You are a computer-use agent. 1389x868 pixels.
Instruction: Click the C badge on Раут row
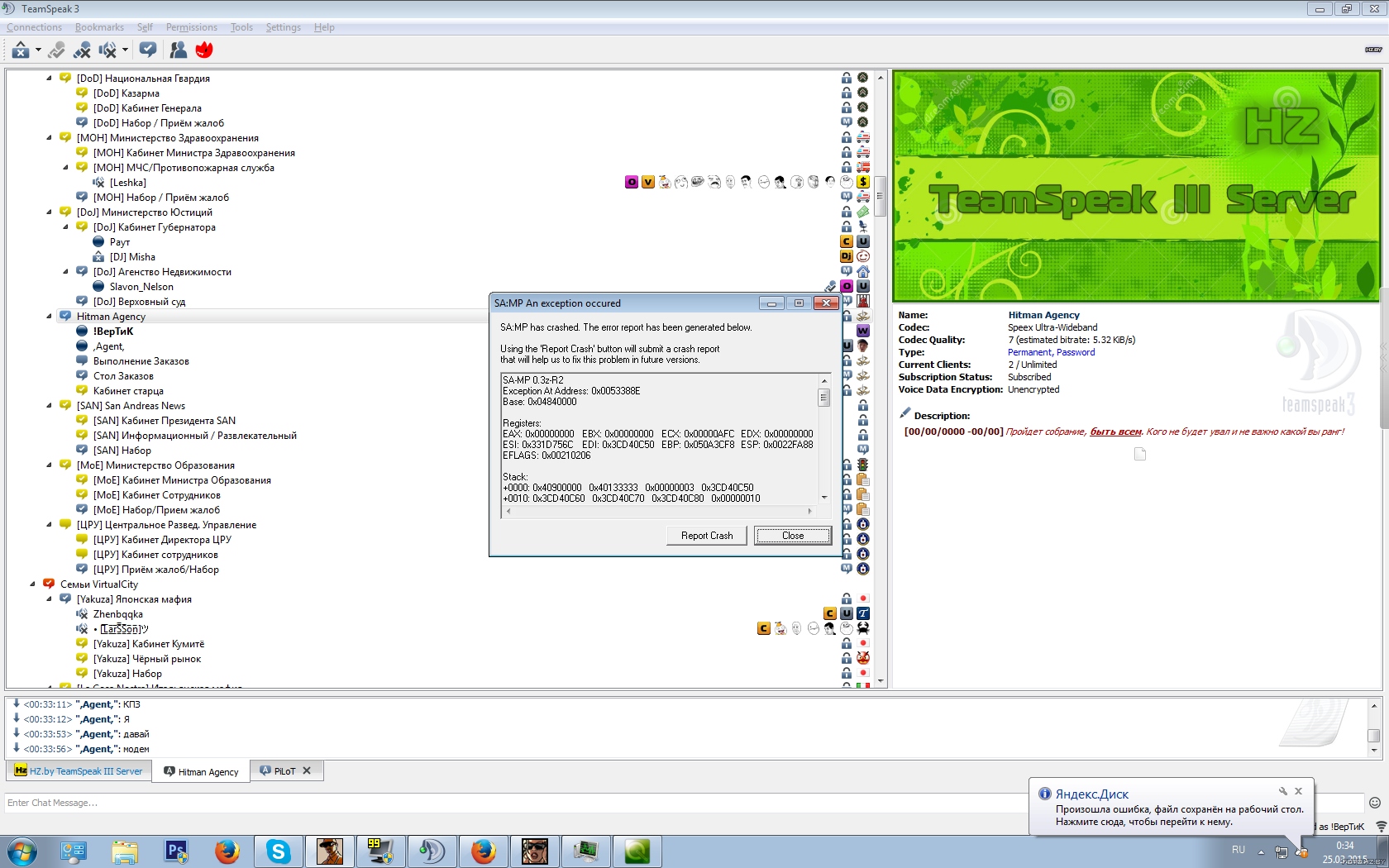click(x=846, y=241)
